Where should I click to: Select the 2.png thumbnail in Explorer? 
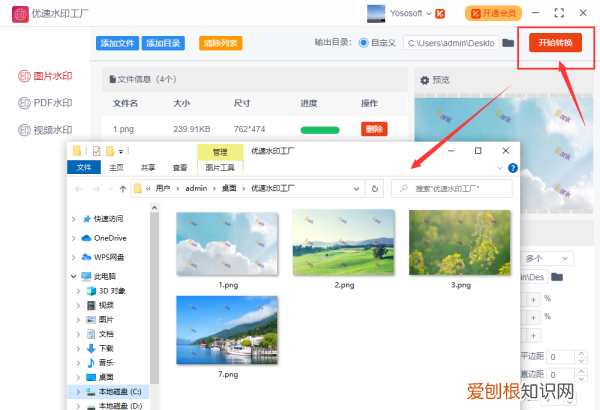[x=343, y=242]
